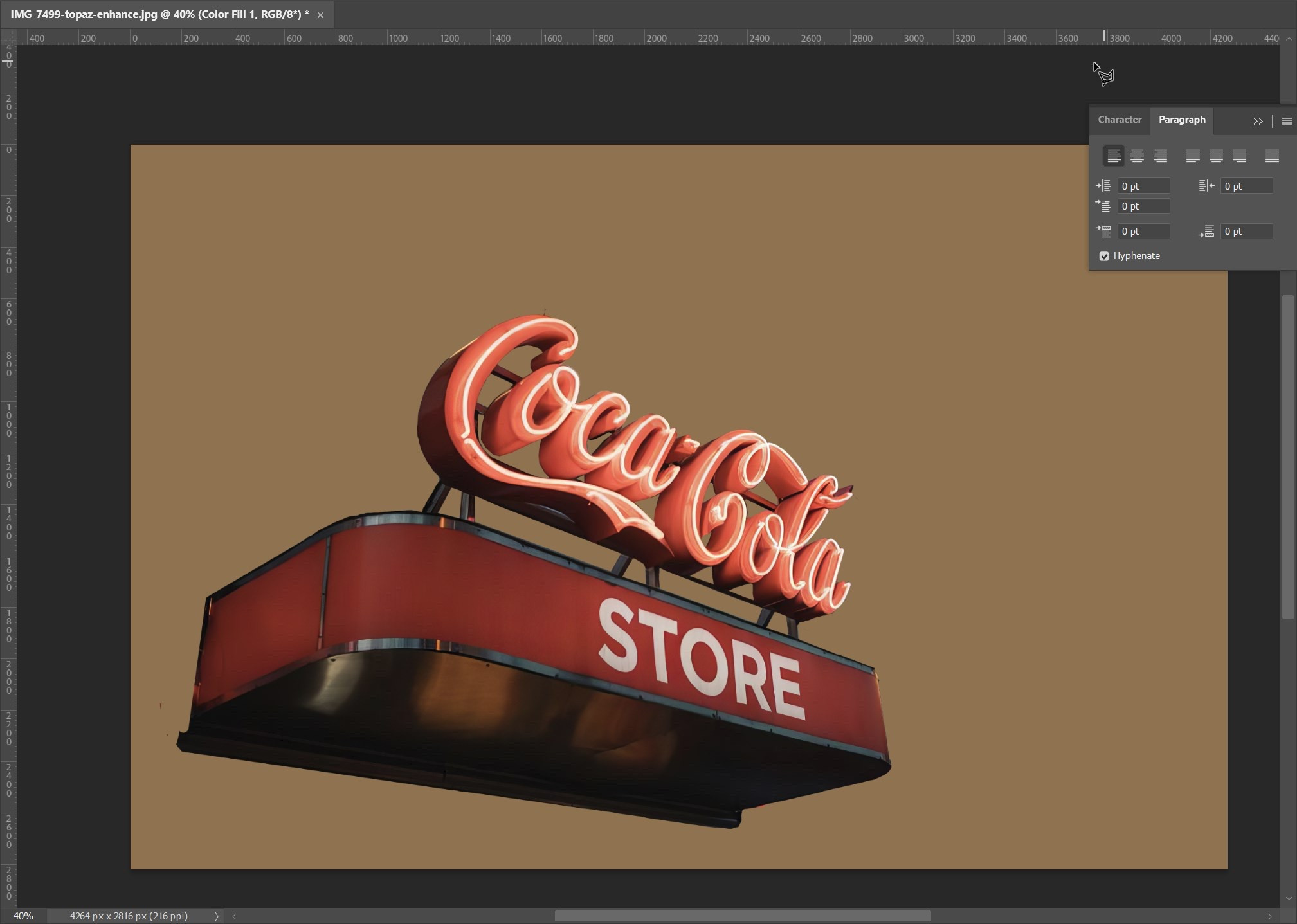Choose justify last right icon

click(x=1239, y=156)
